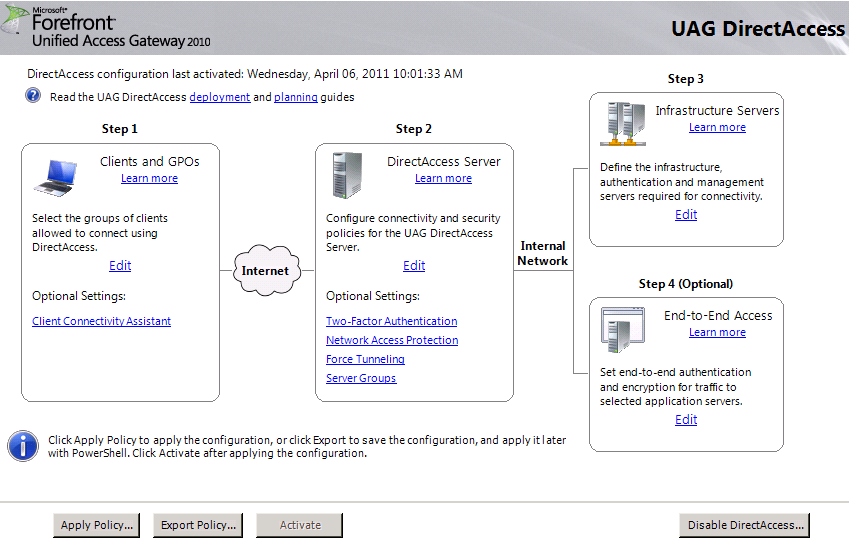Click the Step 1 heading

point(120,129)
